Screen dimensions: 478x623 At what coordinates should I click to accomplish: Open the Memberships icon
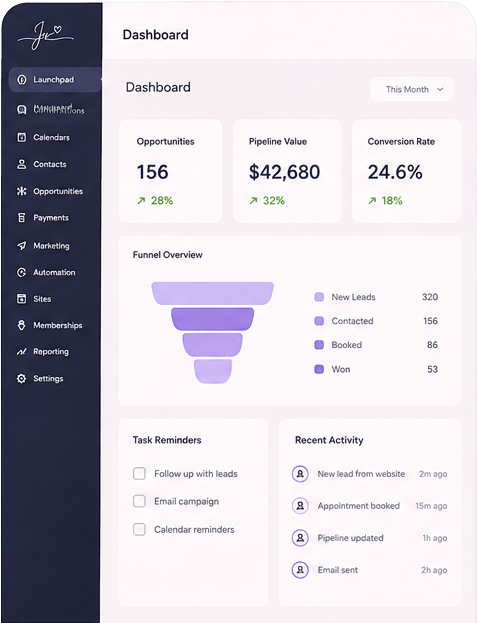(x=21, y=325)
